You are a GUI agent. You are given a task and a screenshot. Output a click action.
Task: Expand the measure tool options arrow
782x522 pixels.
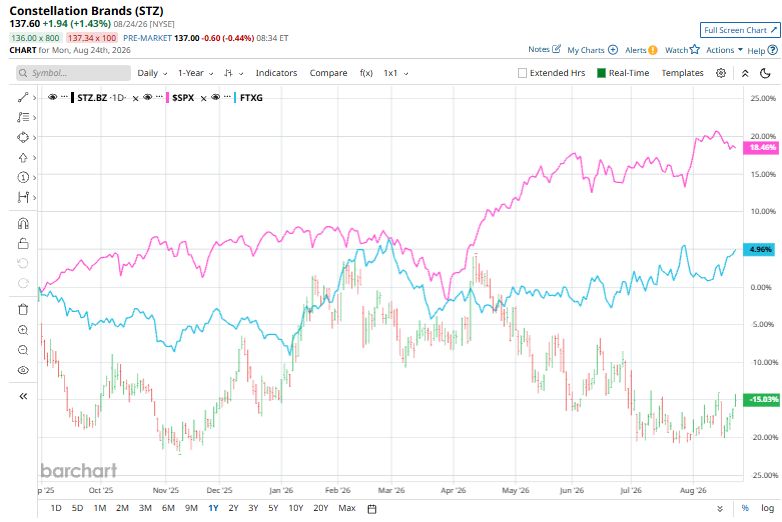(34, 197)
